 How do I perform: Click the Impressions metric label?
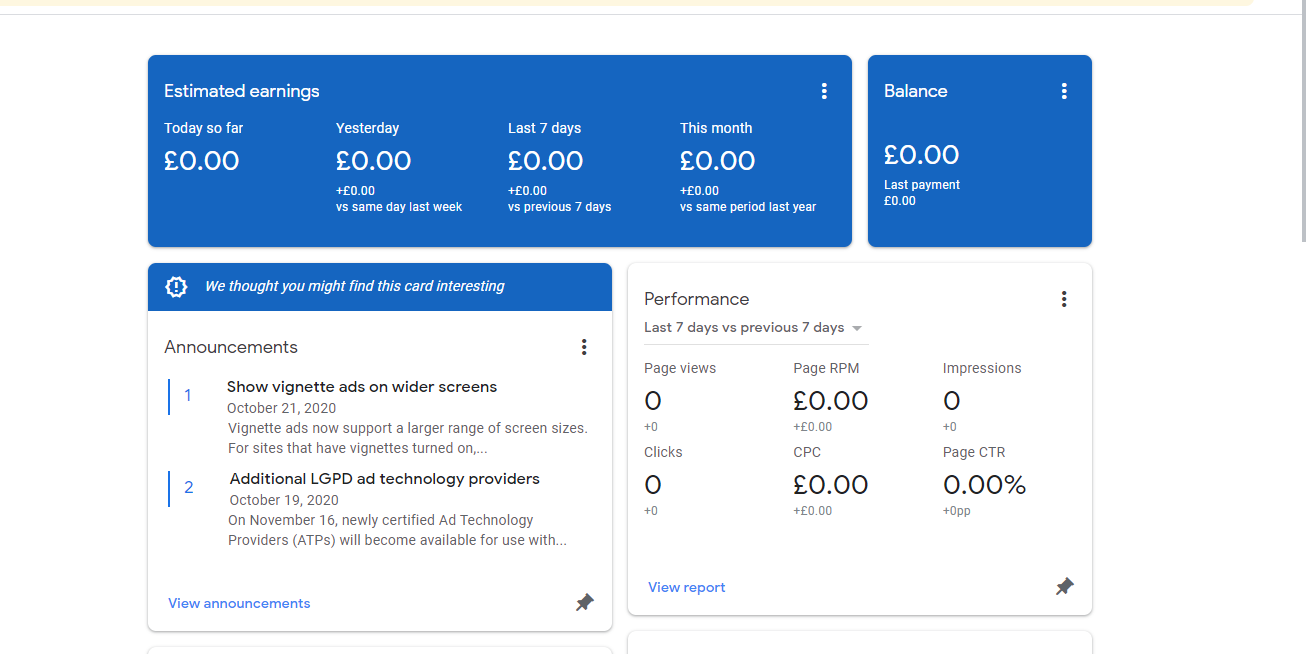pyautogui.click(x=982, y=368)
